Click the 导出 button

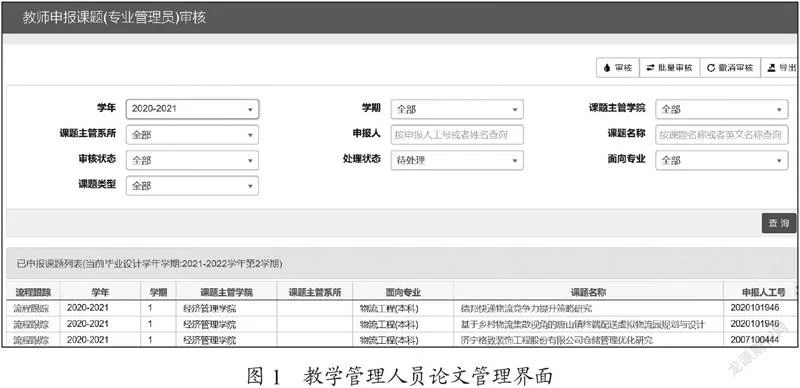780,68
